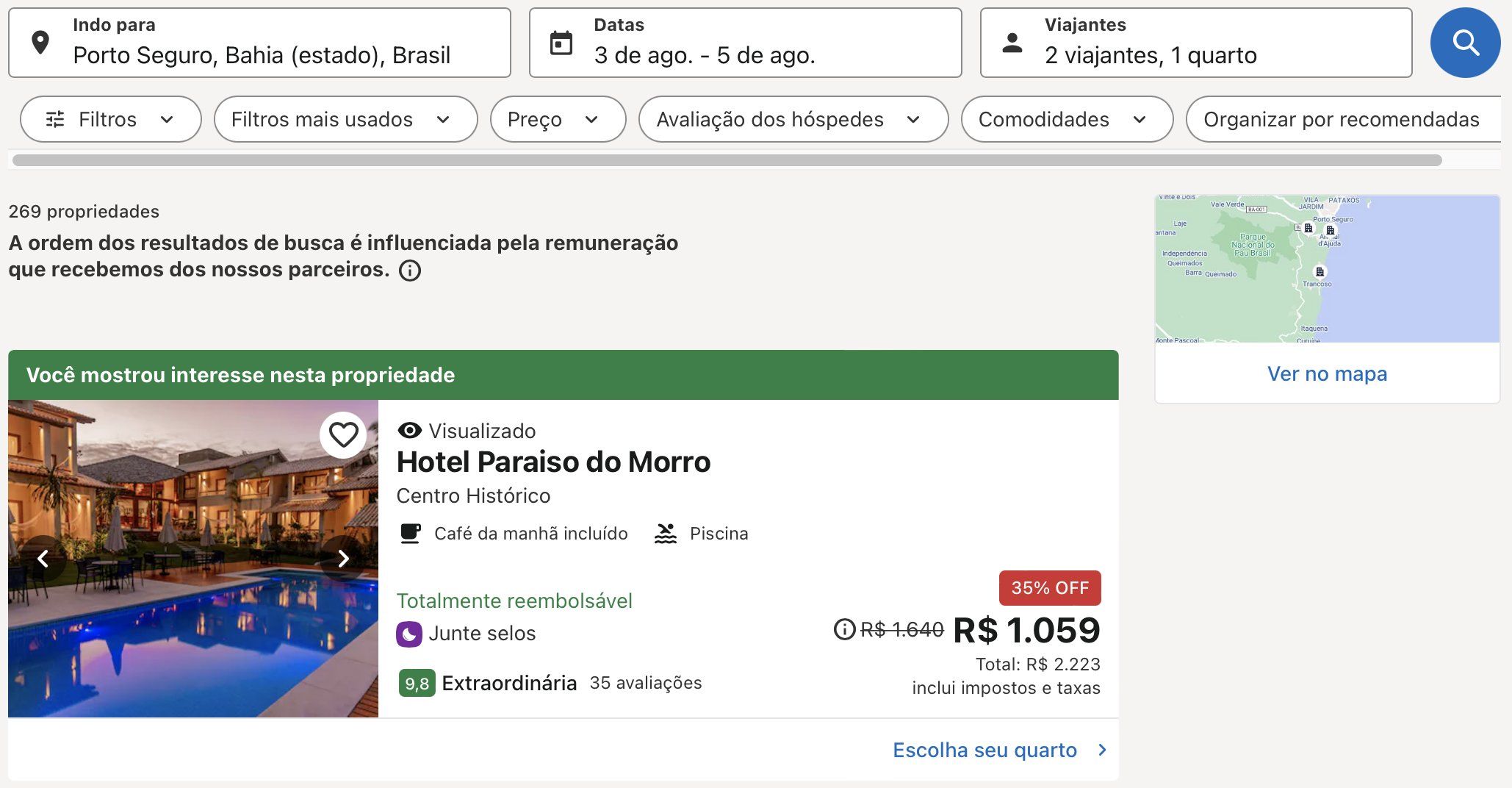
Task: Click the info icon beside partner remuneration notice
Action: (410, 271)
